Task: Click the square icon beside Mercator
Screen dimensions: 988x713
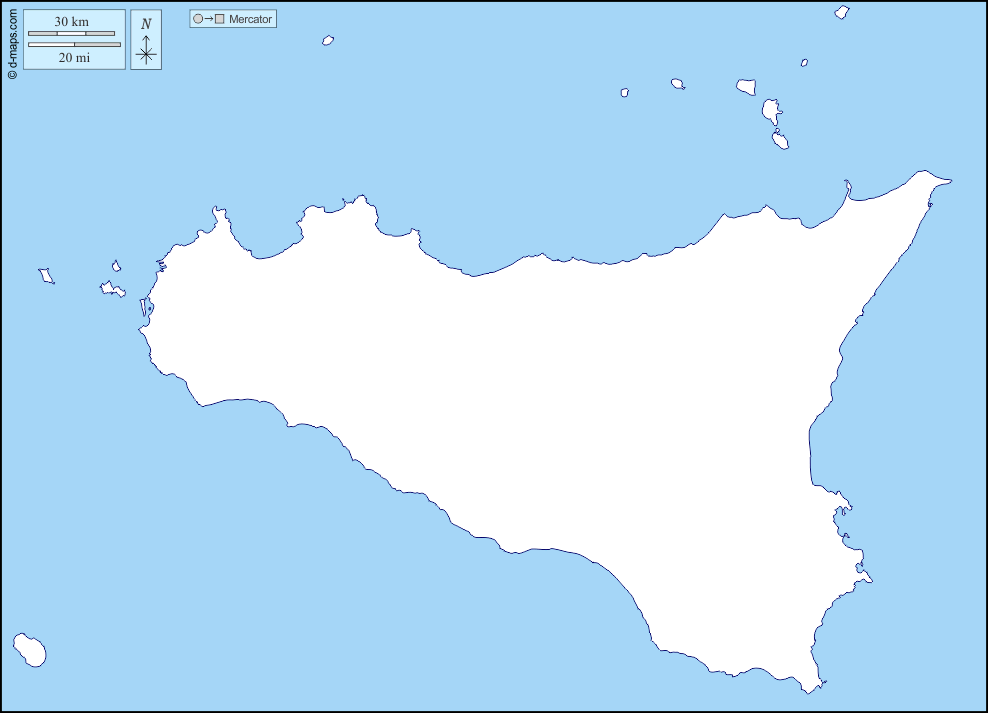Action: coord(219,19)
